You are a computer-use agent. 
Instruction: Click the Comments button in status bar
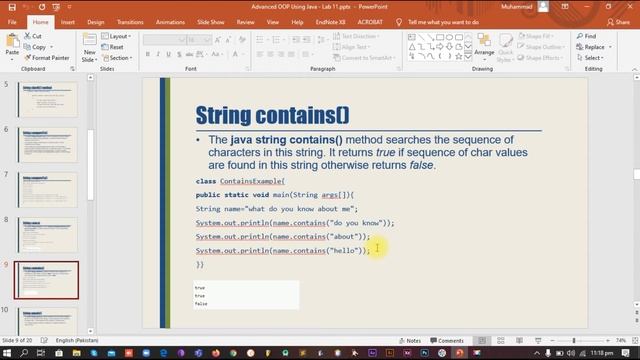pos(447,340)
